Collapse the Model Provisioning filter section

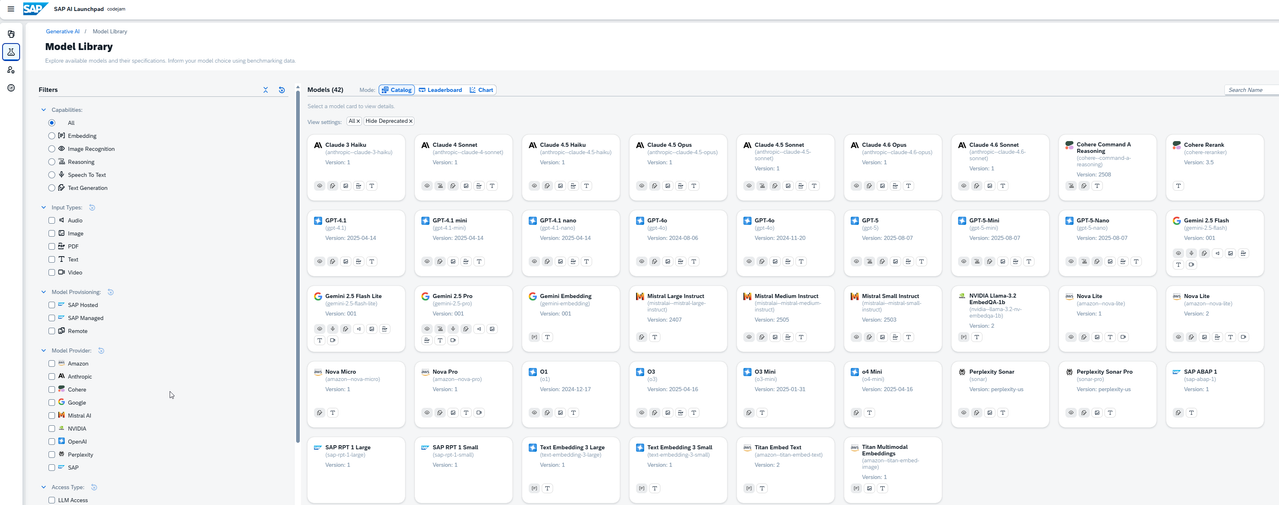coord(43,292)
